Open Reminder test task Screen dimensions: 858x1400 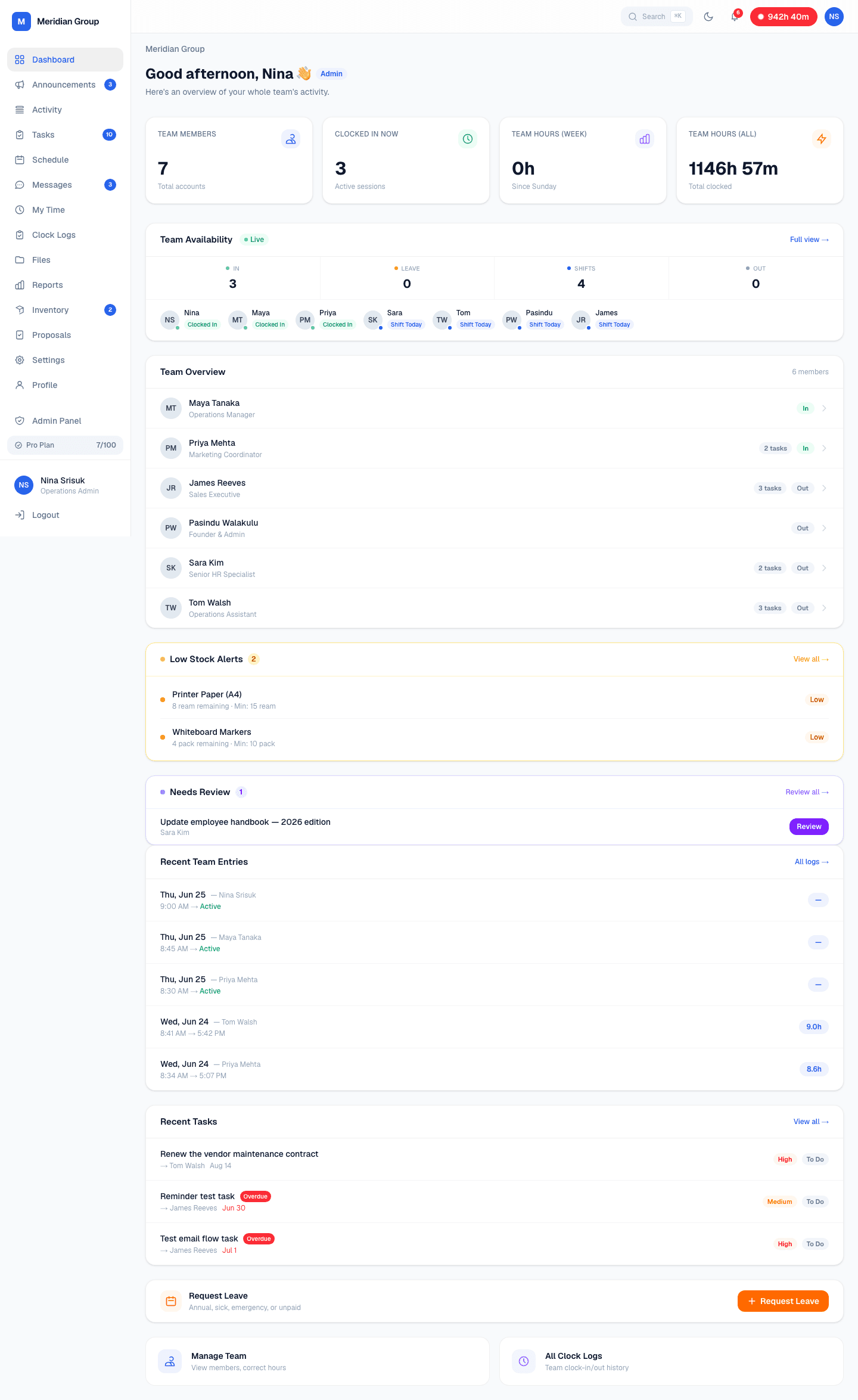tap(495, 1202)
